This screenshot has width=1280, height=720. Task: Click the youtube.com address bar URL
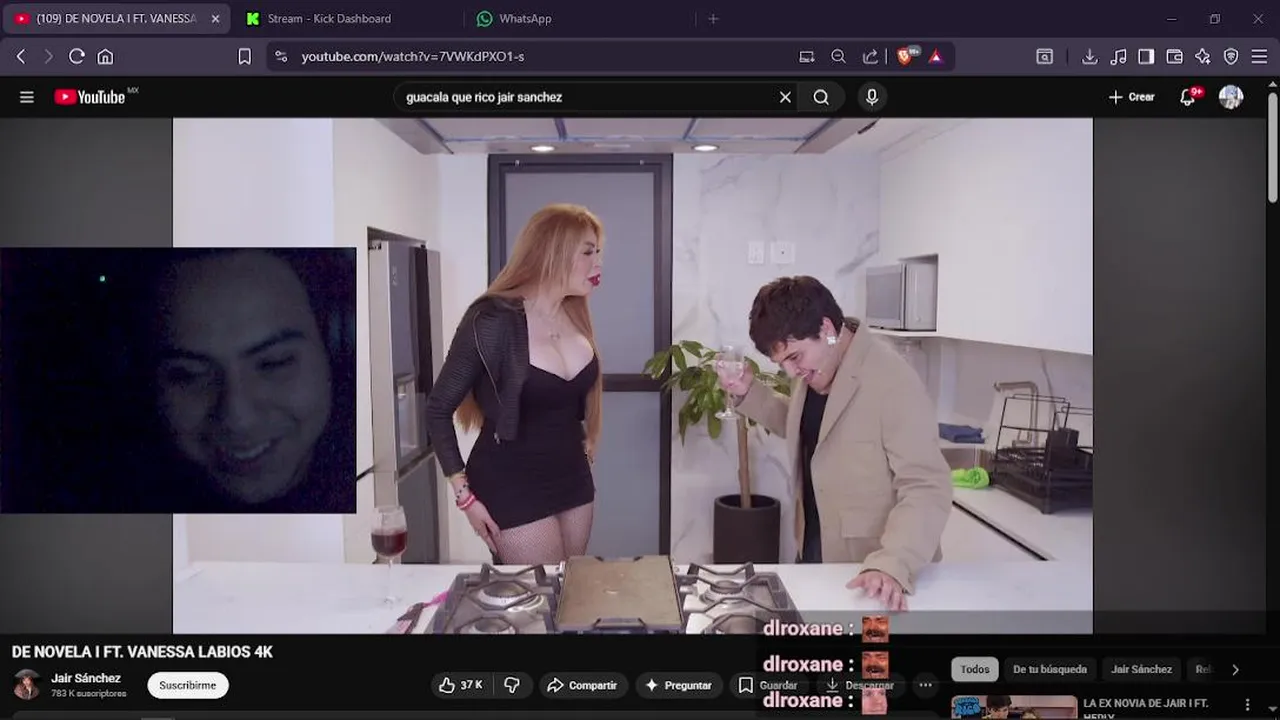413,57
